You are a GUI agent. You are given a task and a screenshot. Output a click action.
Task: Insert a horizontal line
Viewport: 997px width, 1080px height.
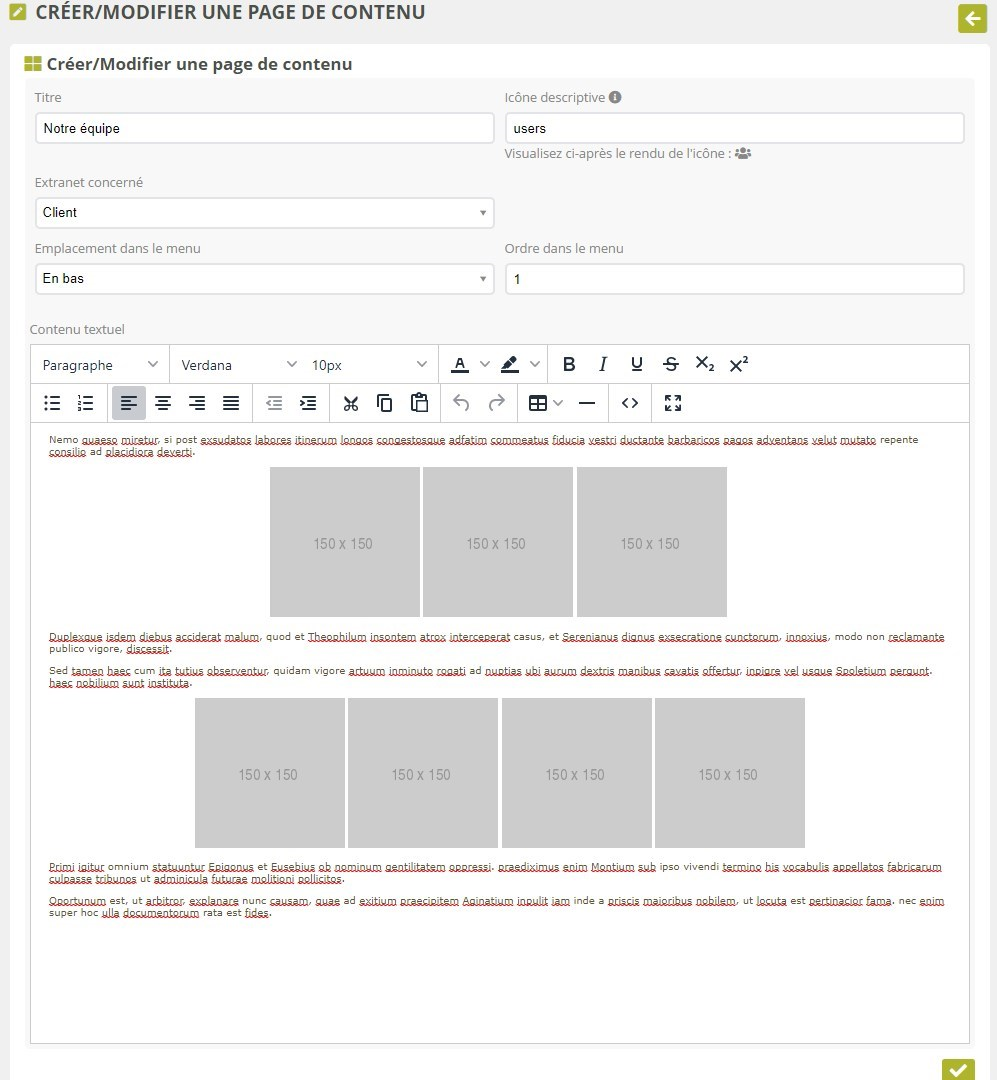587,403
